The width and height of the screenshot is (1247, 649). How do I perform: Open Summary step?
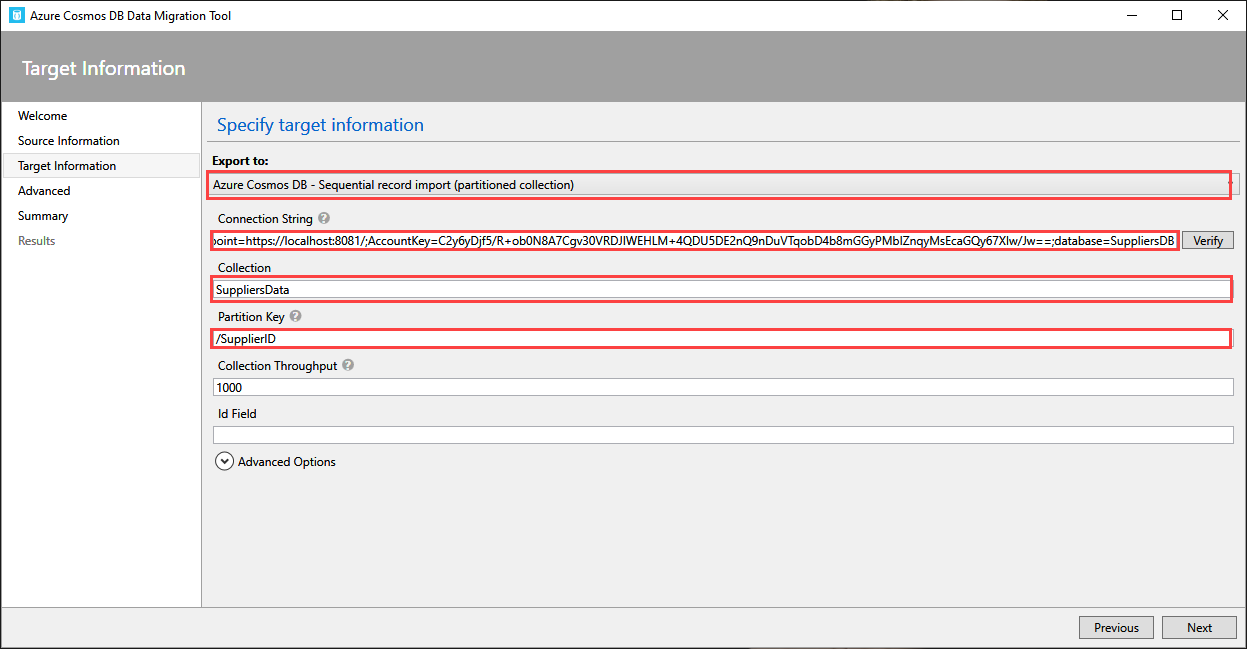43,216
